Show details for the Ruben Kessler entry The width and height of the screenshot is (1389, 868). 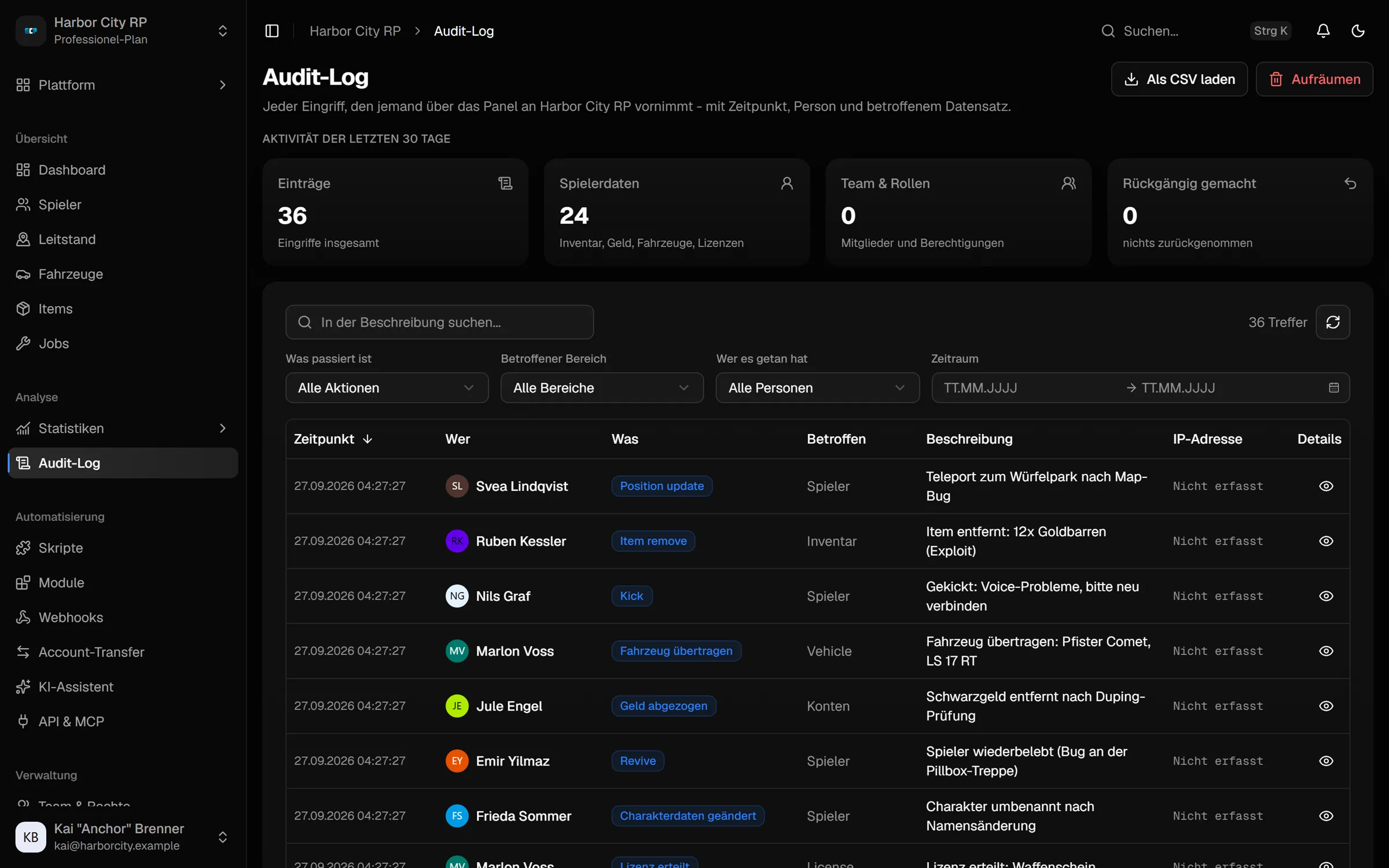[x=1326, y=541]
